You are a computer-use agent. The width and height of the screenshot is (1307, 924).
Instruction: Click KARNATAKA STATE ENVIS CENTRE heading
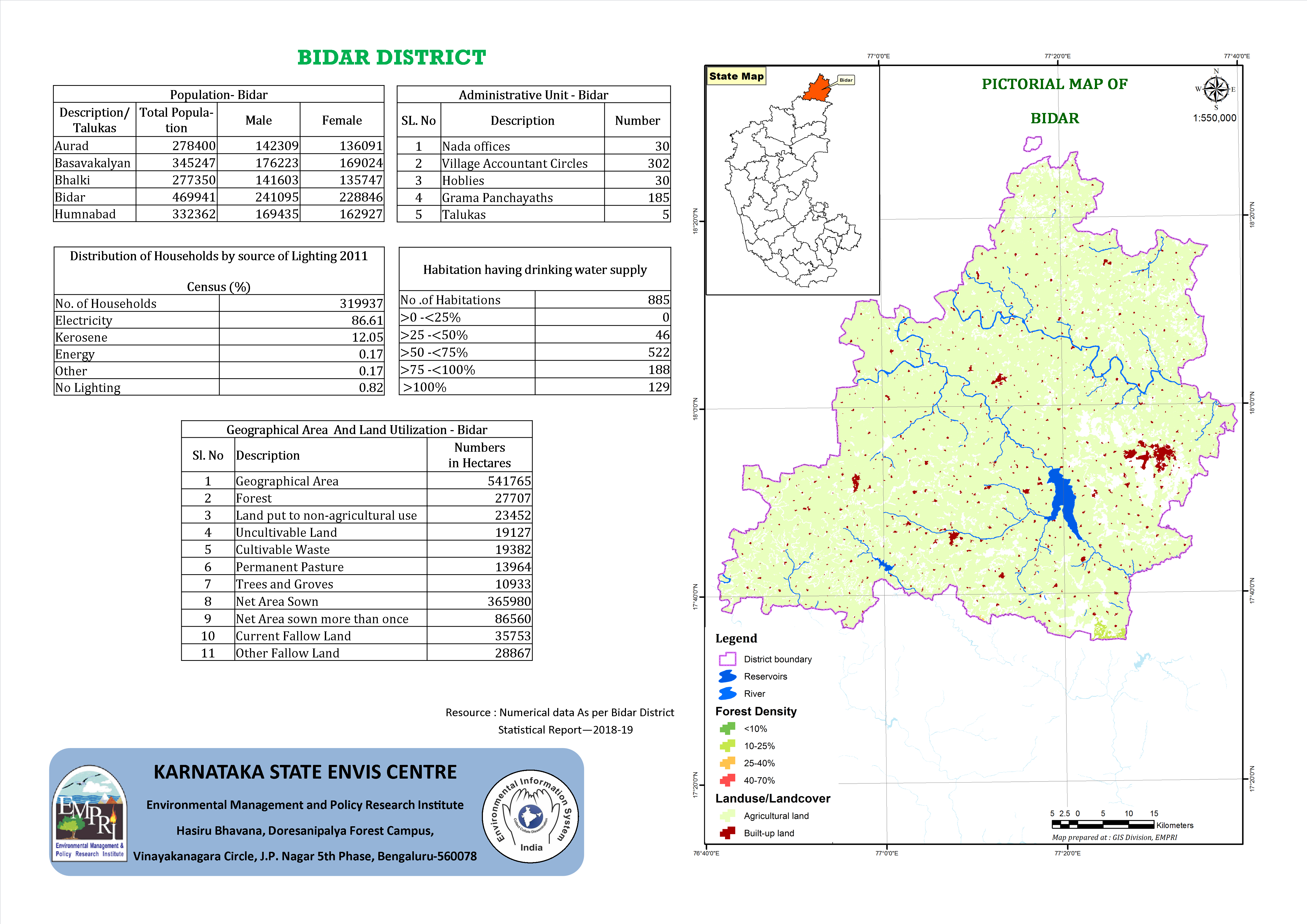pos(305,772)
